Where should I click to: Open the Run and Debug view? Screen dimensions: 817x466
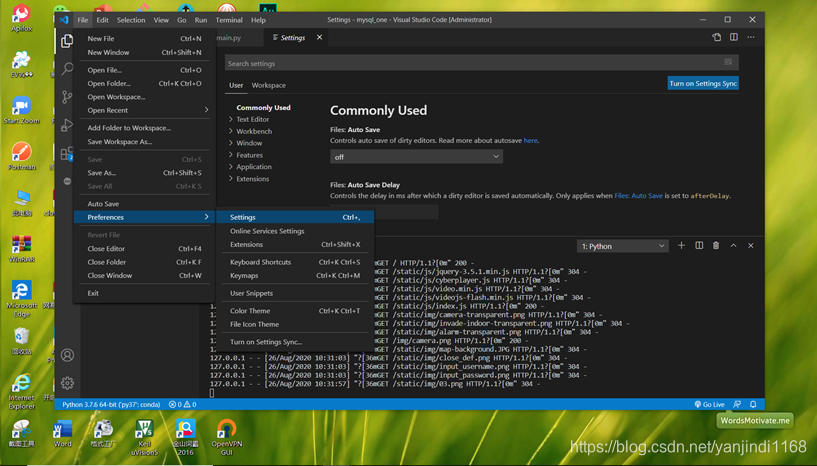(67, 125)
